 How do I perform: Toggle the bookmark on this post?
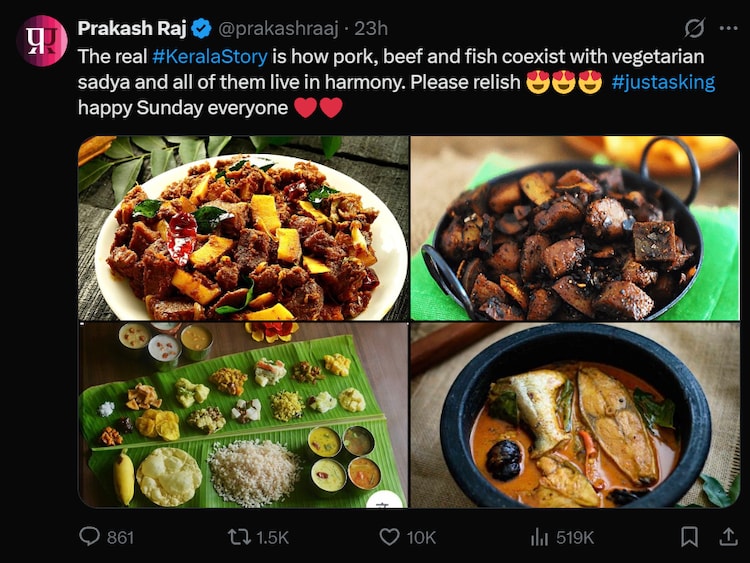pyautogui.click(x=689, y=537)
